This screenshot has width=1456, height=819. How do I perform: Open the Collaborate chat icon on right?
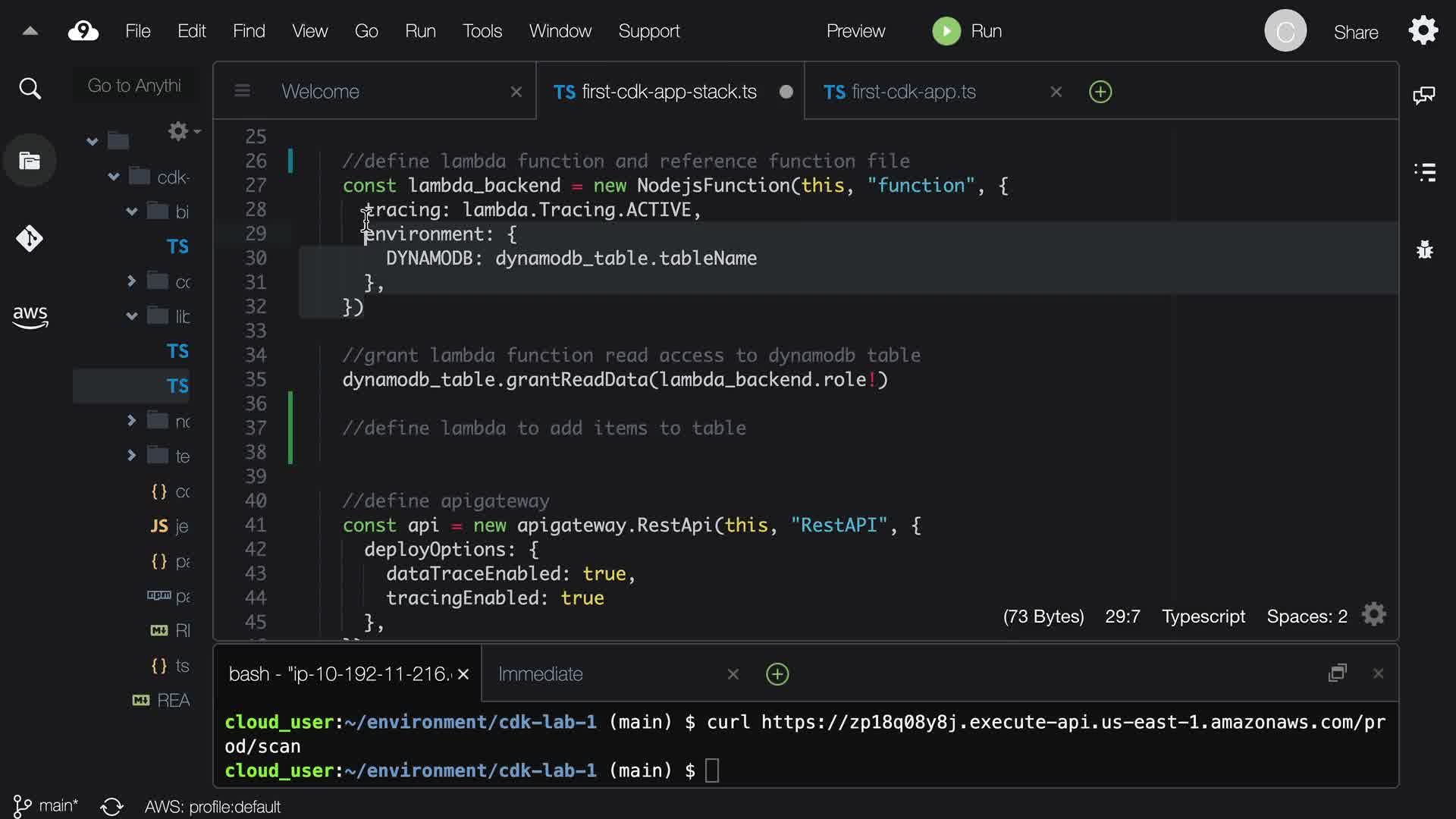1424,96
